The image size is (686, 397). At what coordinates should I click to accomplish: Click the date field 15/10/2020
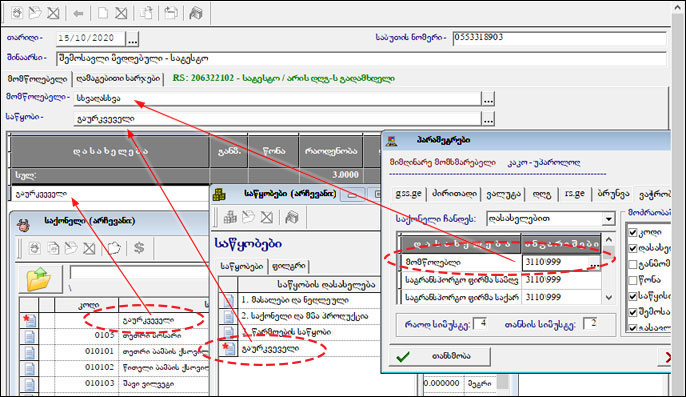point(90,39)
